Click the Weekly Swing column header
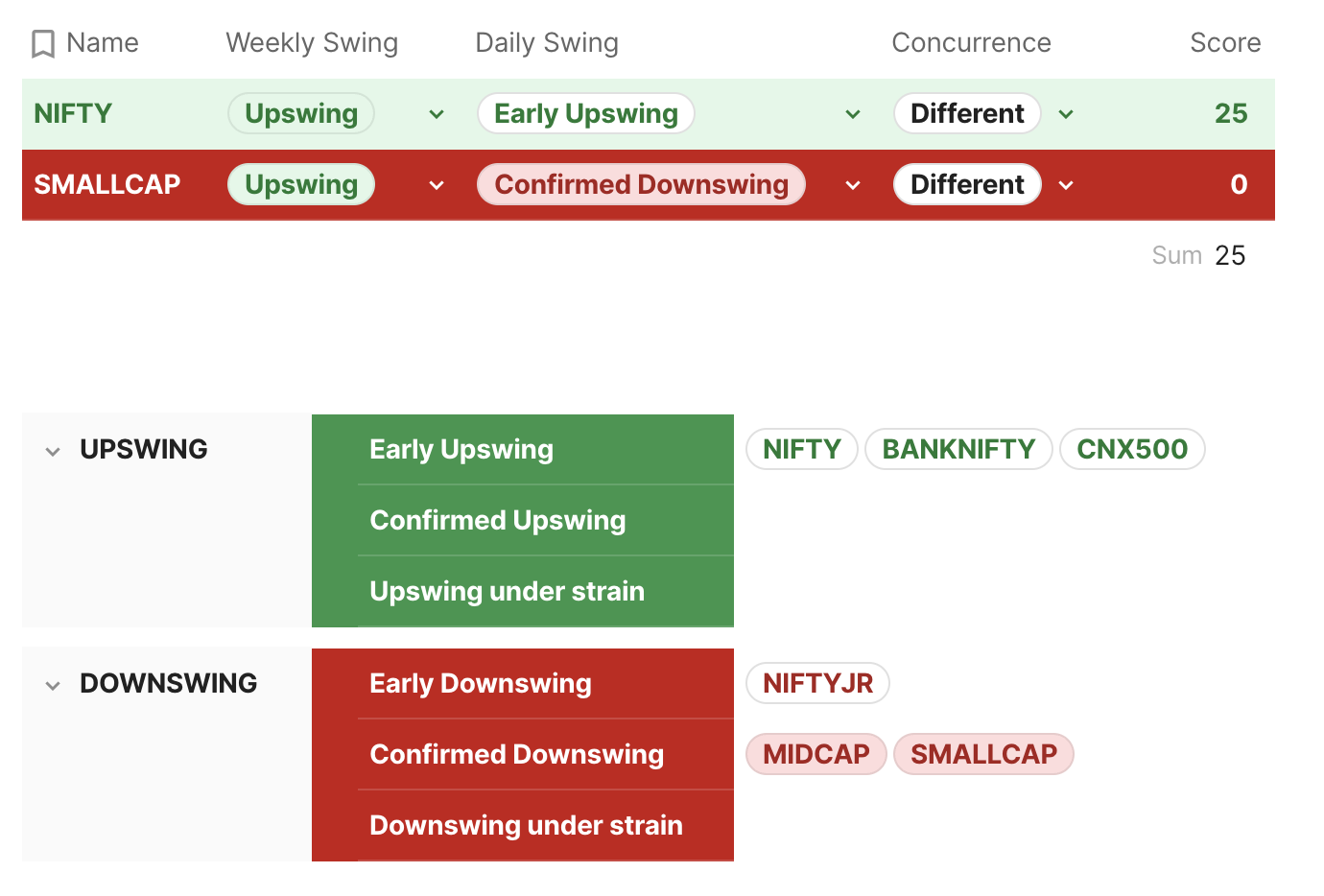1324x896 pixels. [312, 43]
